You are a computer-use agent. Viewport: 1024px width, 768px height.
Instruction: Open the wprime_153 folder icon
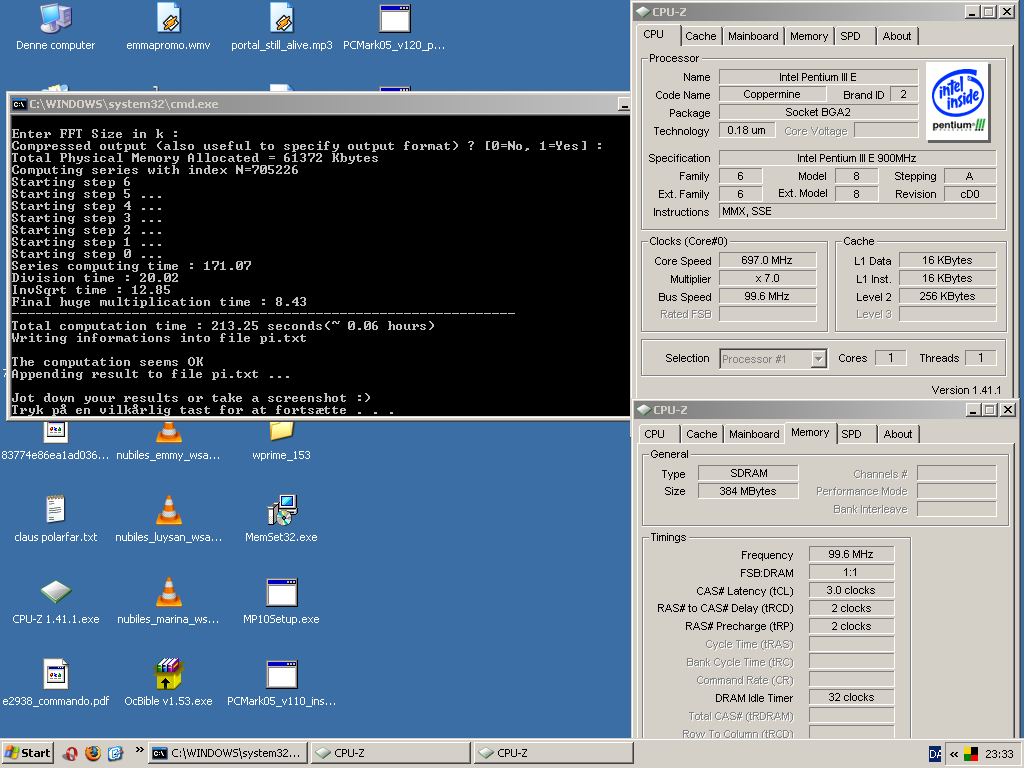[x=281, y=431]
